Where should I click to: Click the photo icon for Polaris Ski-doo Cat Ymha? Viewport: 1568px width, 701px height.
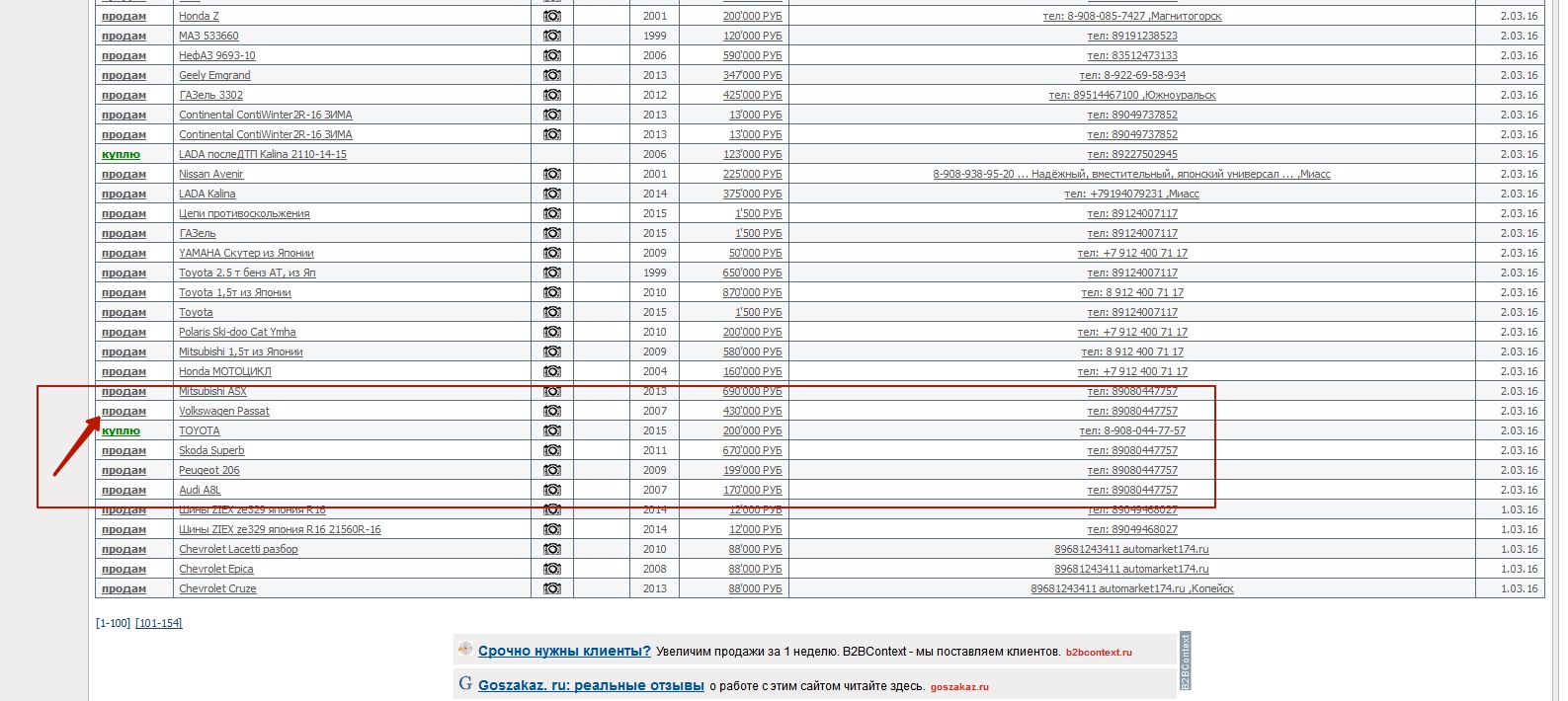coord(552,332)
